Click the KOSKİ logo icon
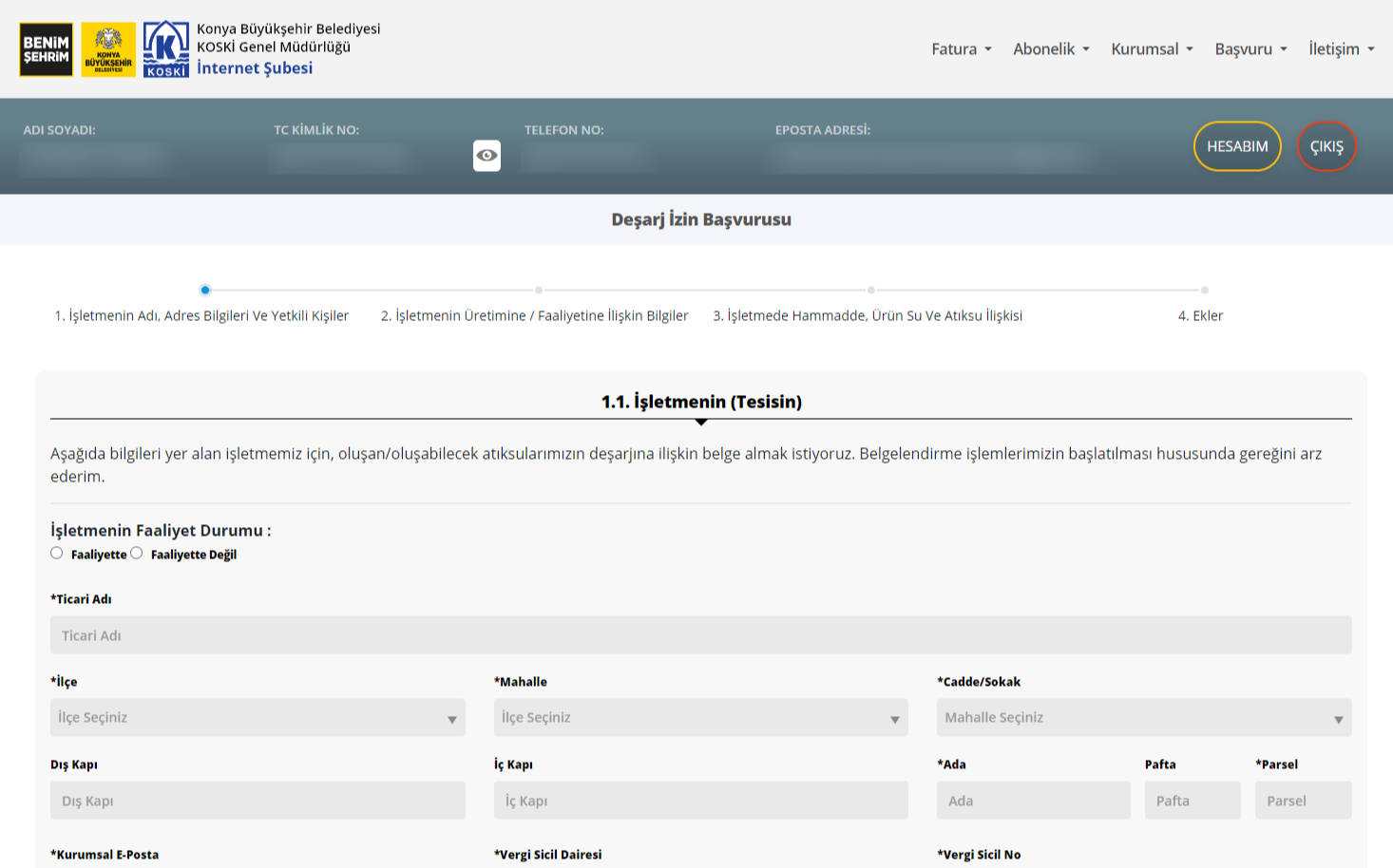Viewport: 1393px width, 868px height. tap(166, 49)
